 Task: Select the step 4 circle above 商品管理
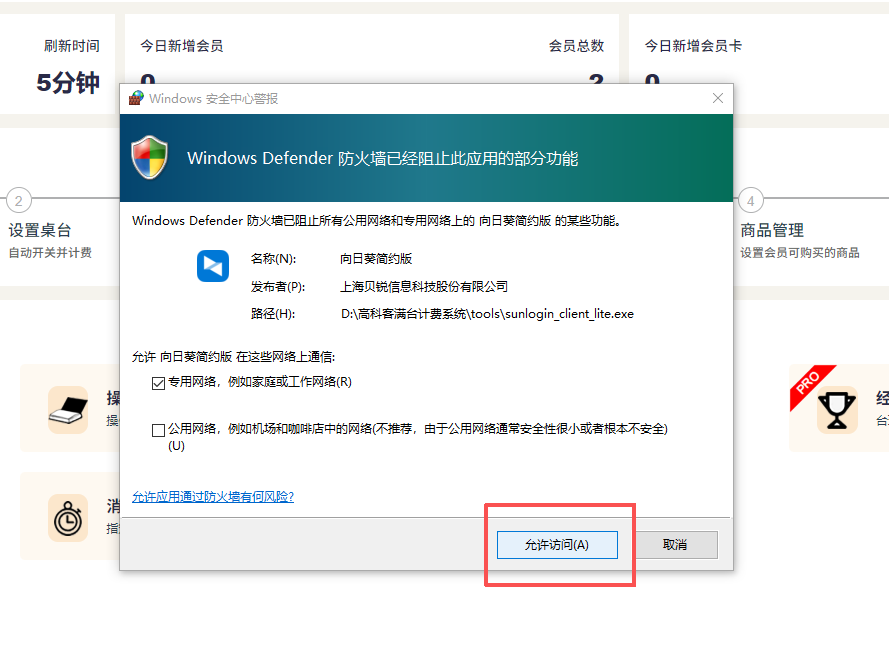[x=750, y=199]
